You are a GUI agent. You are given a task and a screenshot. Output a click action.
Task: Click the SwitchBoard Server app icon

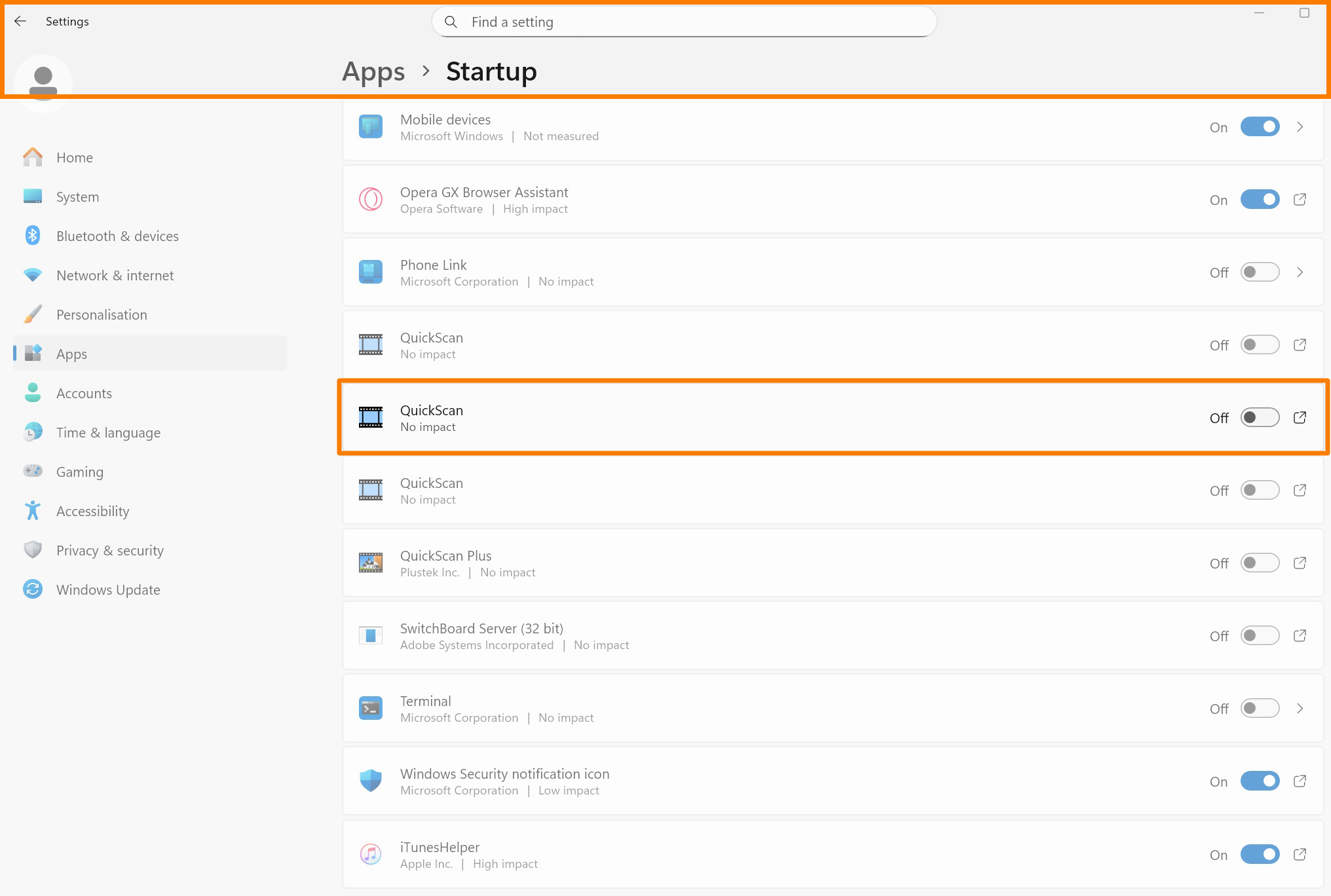point(371,636)
